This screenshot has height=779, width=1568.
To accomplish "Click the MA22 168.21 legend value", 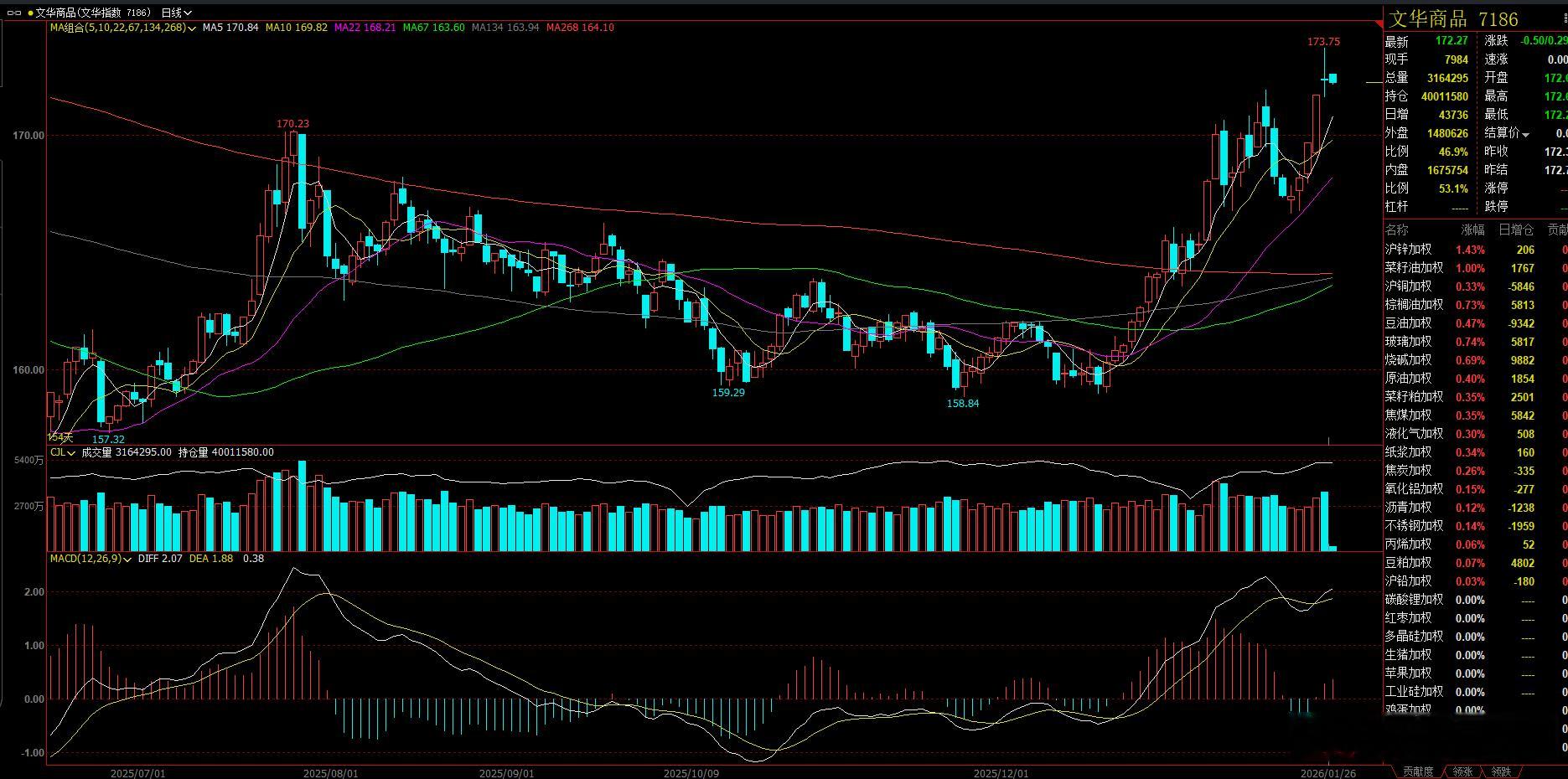I will 365,28.
